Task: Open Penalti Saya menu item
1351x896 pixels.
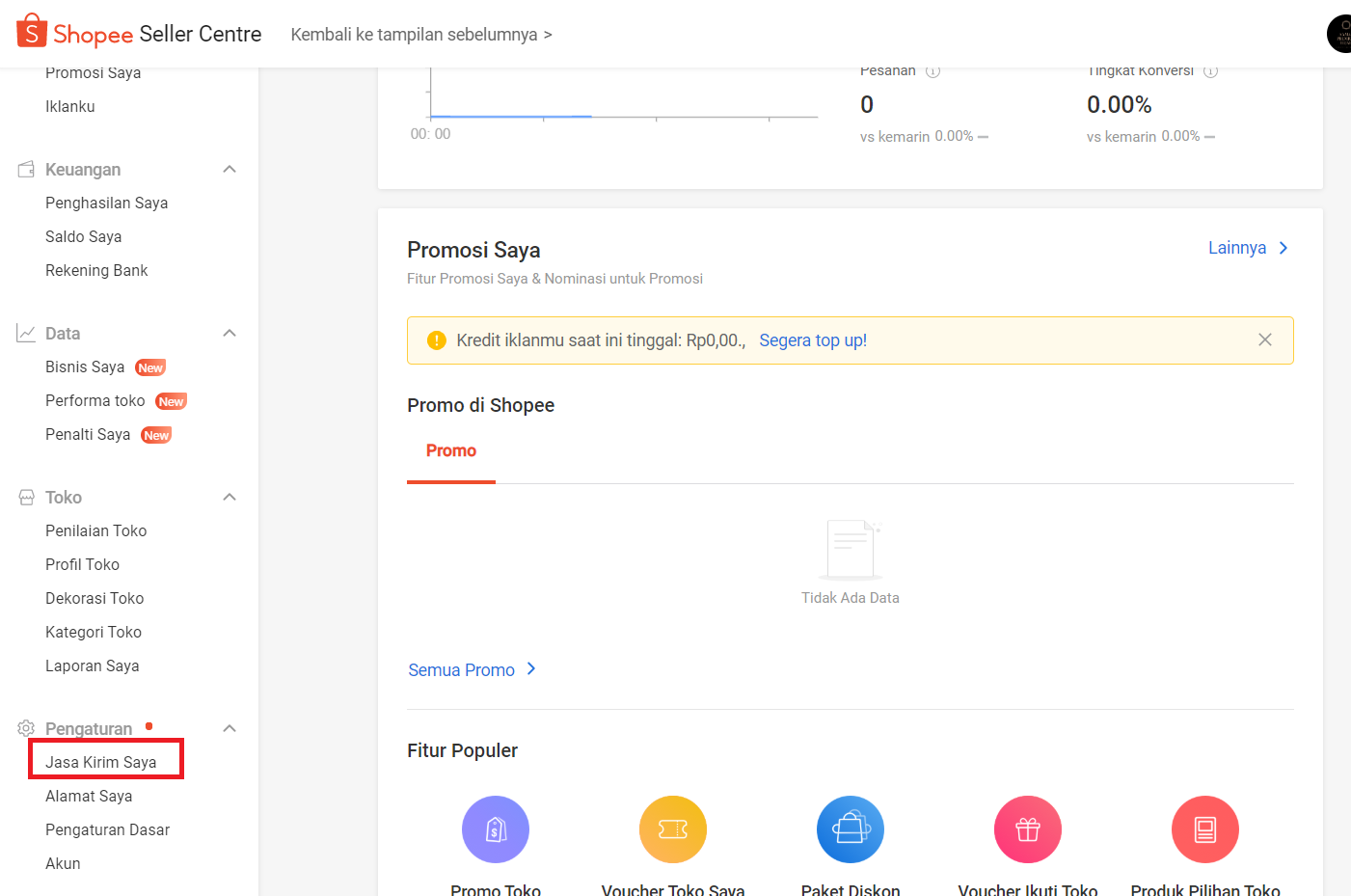Action: [88, 434]
